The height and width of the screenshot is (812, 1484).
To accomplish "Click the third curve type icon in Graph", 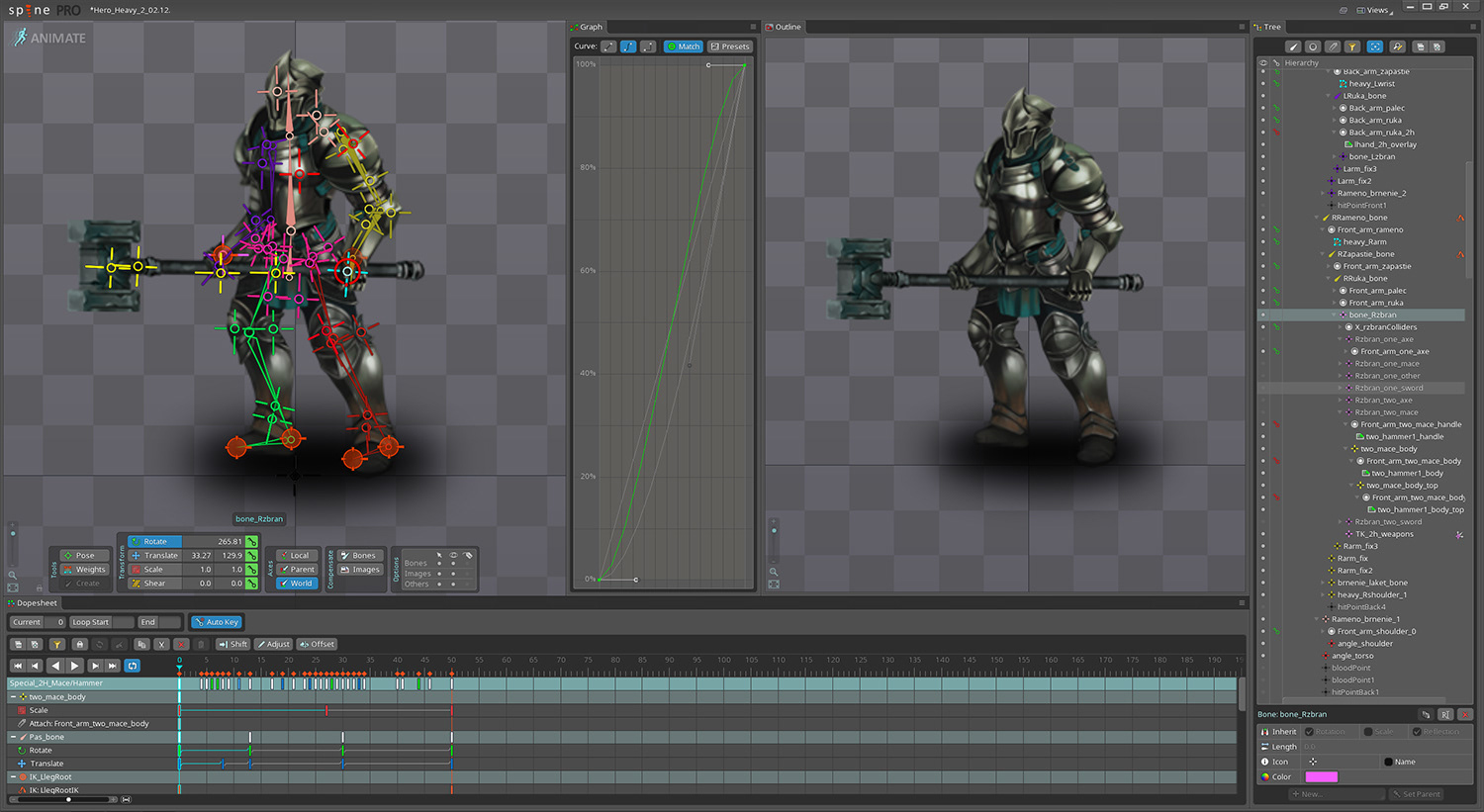I will coord(648,46).
